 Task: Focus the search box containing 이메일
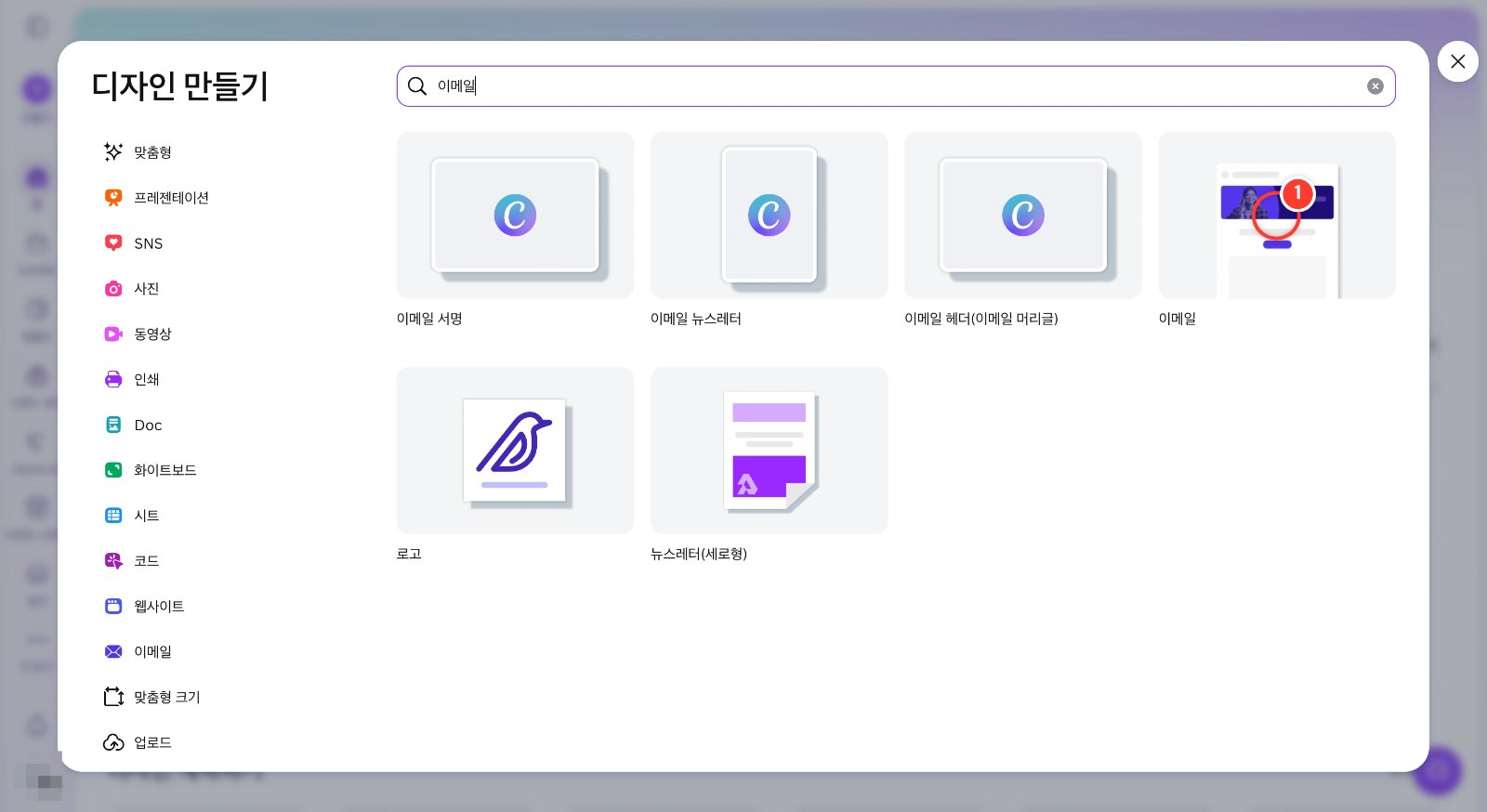coord(896,86)
